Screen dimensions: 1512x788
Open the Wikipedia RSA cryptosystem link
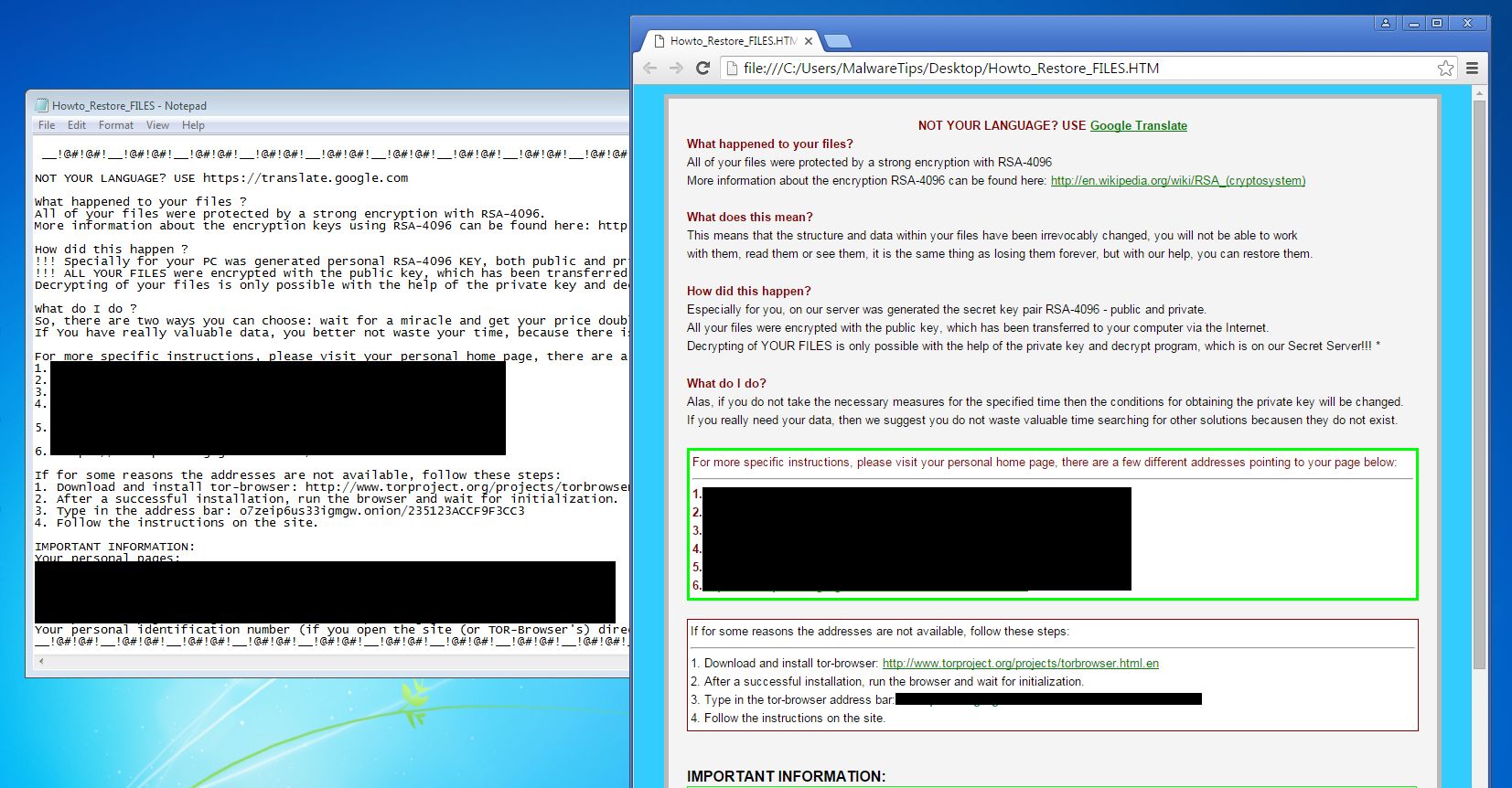click(x=1178, y=181)
